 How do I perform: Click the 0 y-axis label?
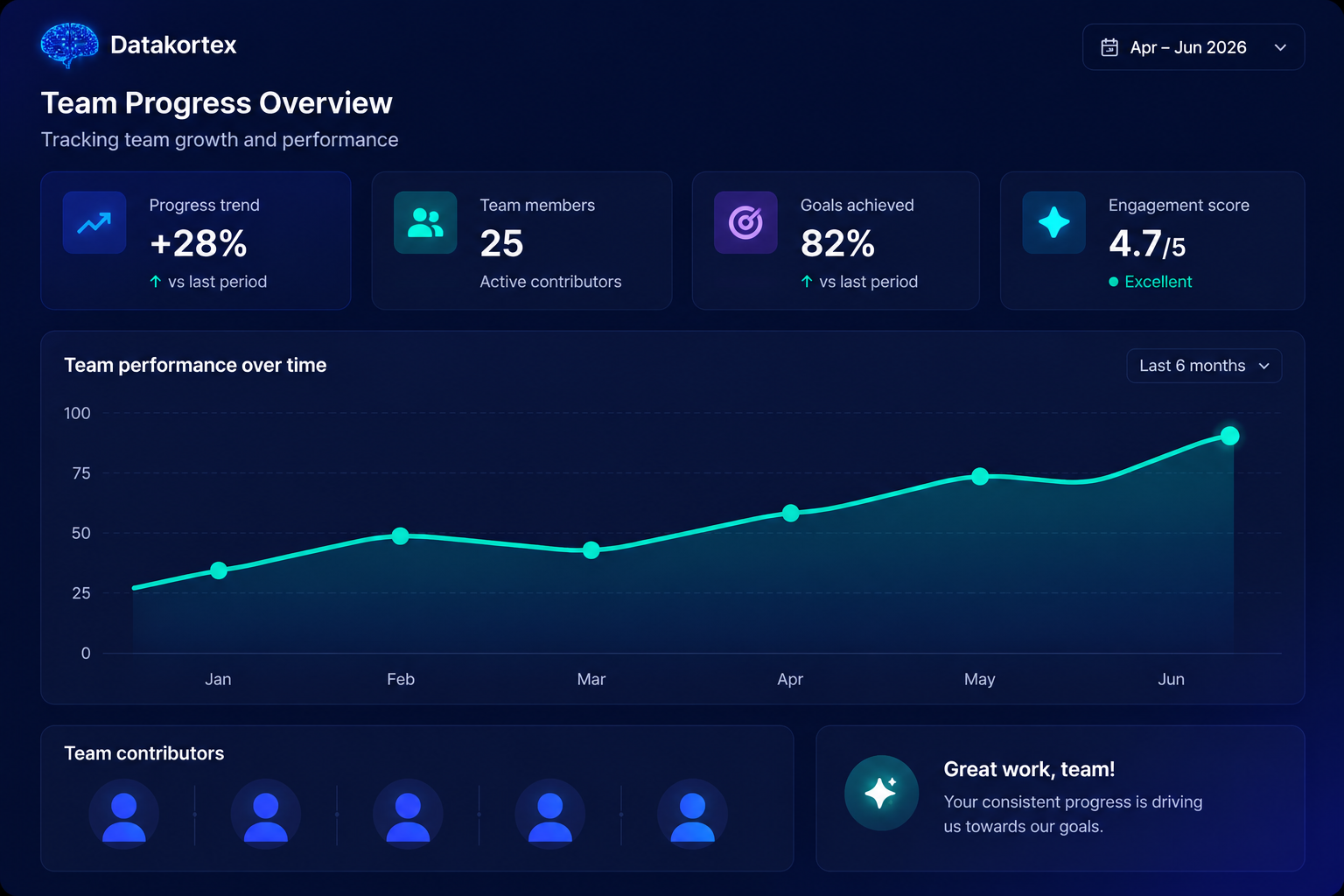tap(86, 654)
